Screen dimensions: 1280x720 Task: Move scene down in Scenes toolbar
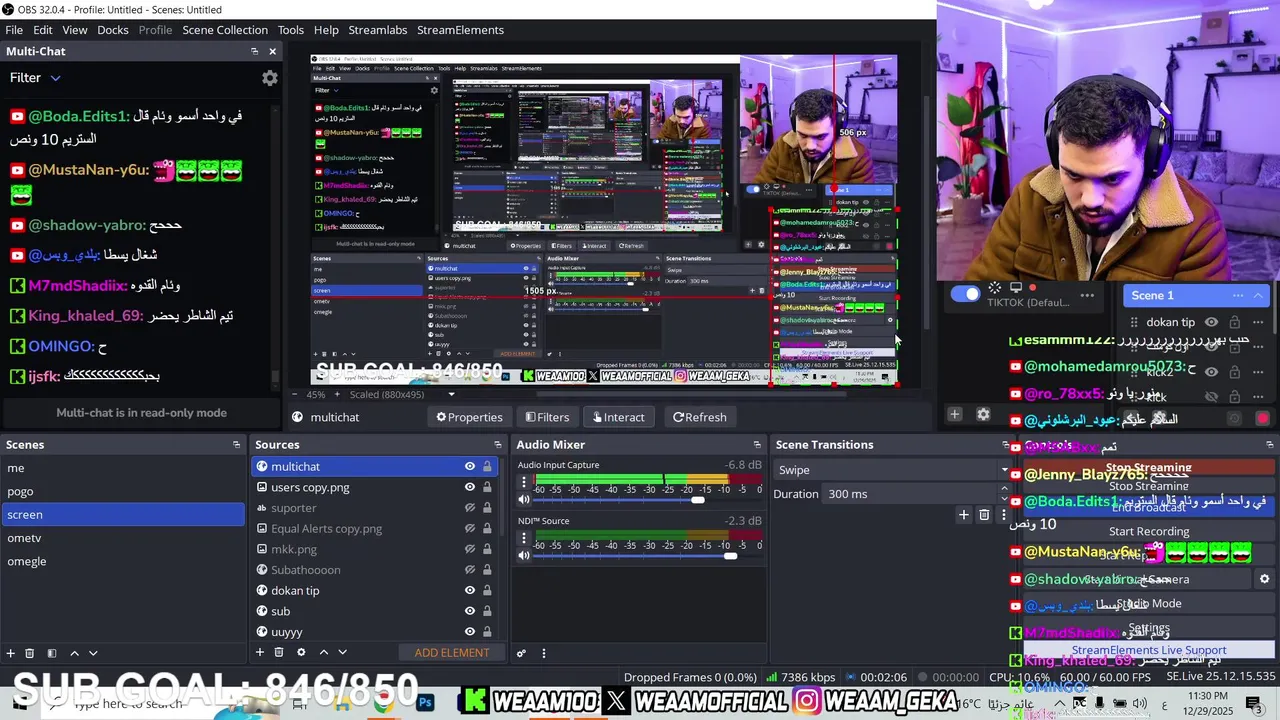[93, 653]
